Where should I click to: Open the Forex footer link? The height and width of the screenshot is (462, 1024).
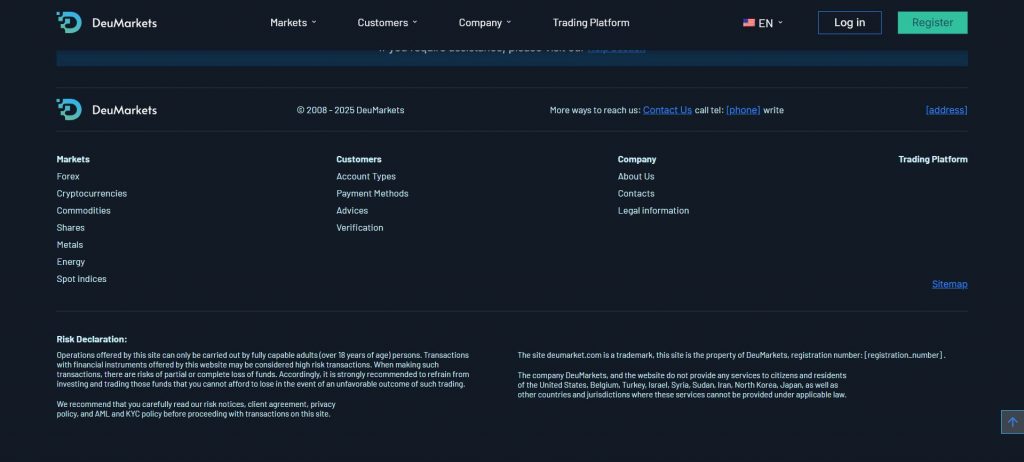tap(68, 176)
